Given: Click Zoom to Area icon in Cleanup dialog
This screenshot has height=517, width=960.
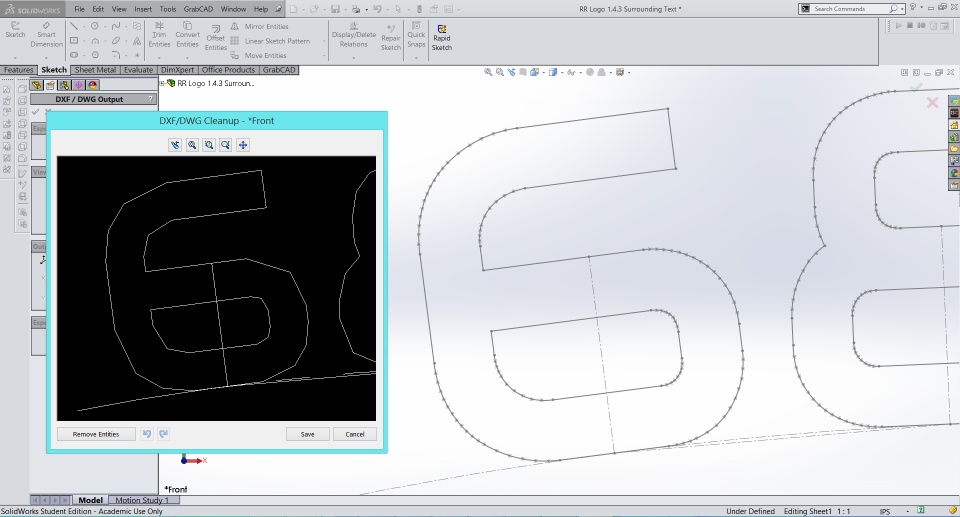Looking at the screenshot, I should (209, 145).
